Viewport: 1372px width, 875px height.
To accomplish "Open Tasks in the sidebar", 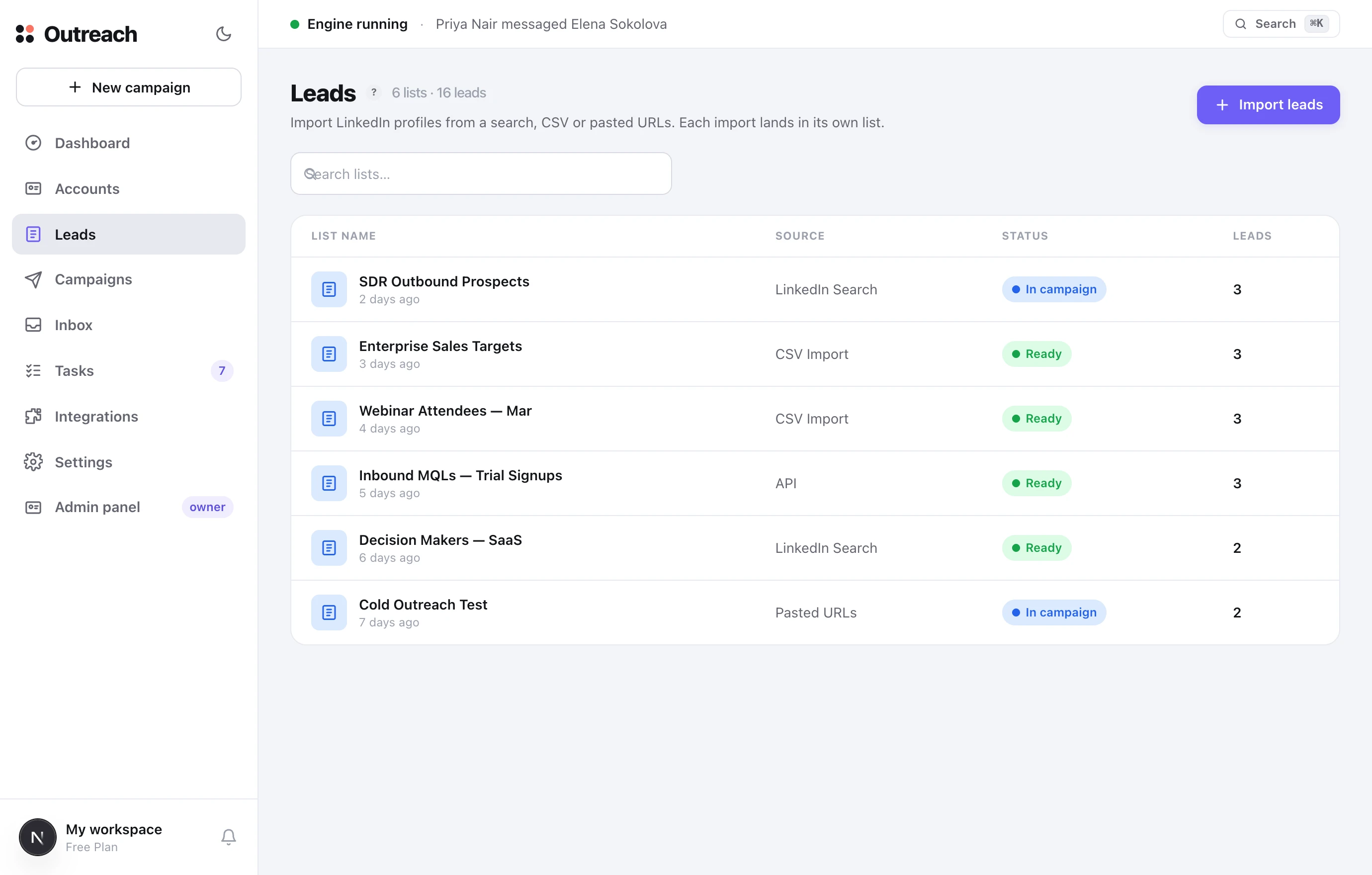I will [129, 371].
